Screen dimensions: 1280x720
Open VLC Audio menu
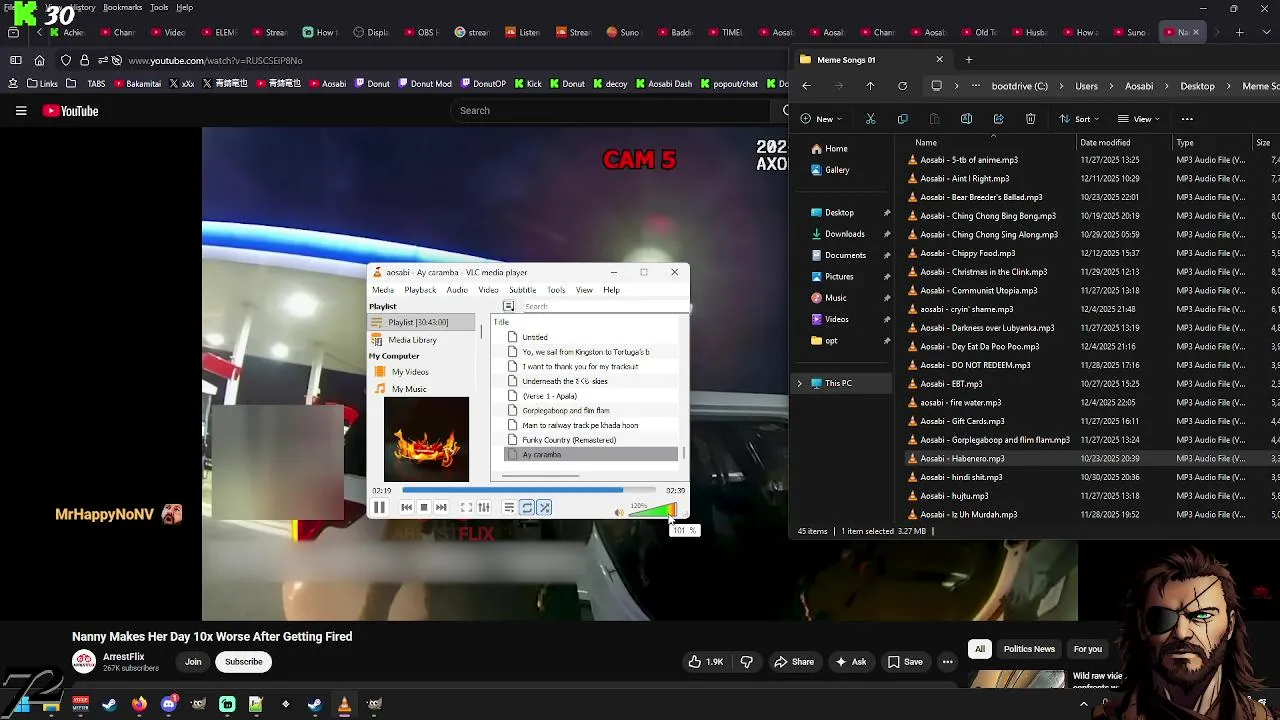pyautogui.click(x=457, y=290)
